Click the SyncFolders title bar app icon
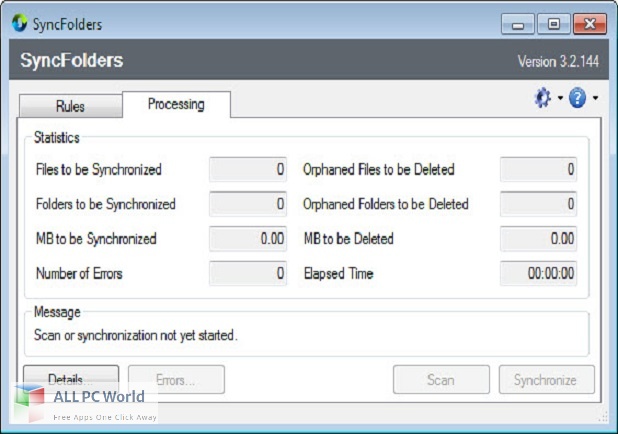The image size is (618, 434). coord(19,23)
